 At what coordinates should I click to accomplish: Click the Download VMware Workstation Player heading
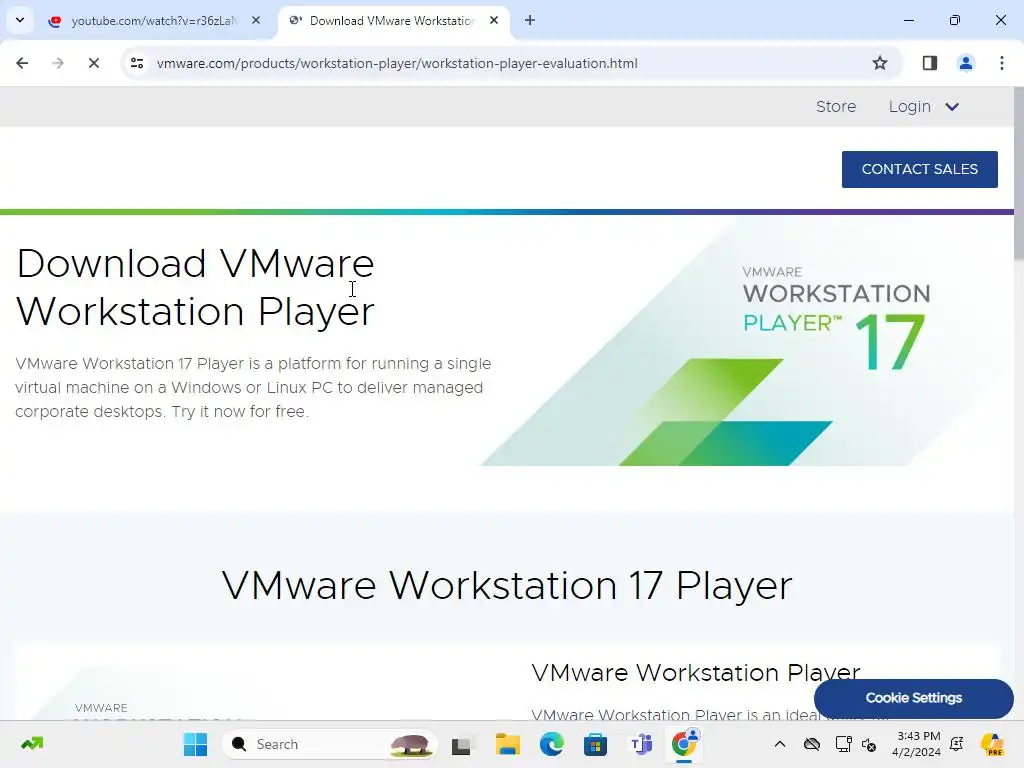195,287
